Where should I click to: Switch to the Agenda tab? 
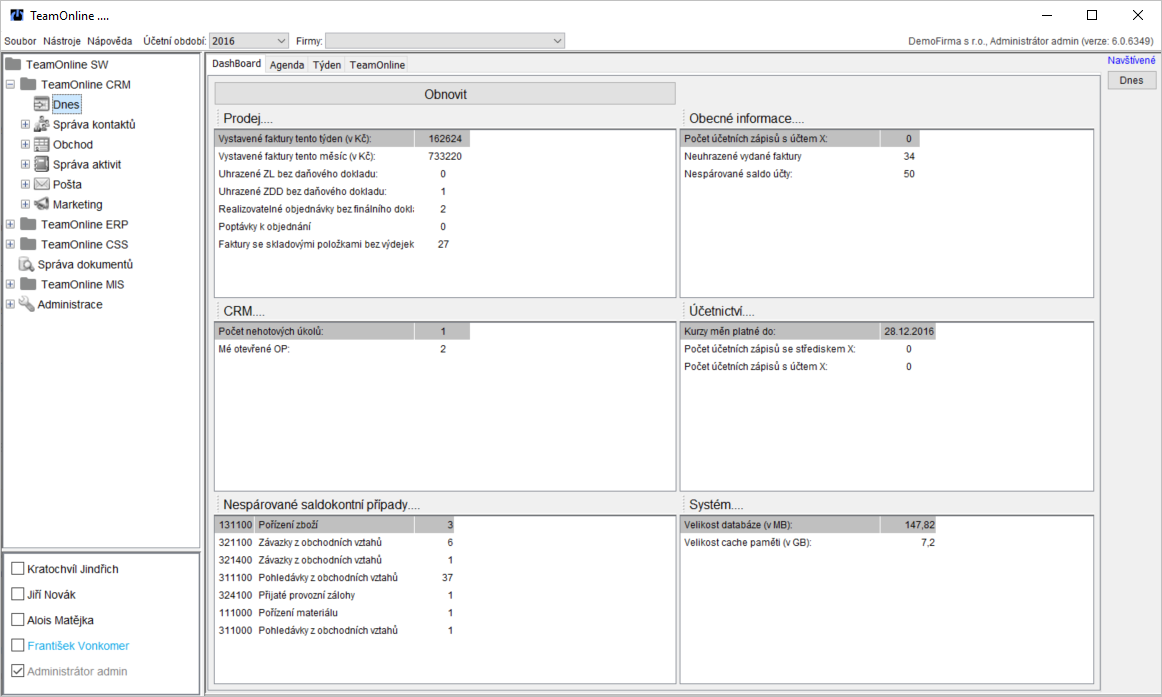tap(287, 64)
